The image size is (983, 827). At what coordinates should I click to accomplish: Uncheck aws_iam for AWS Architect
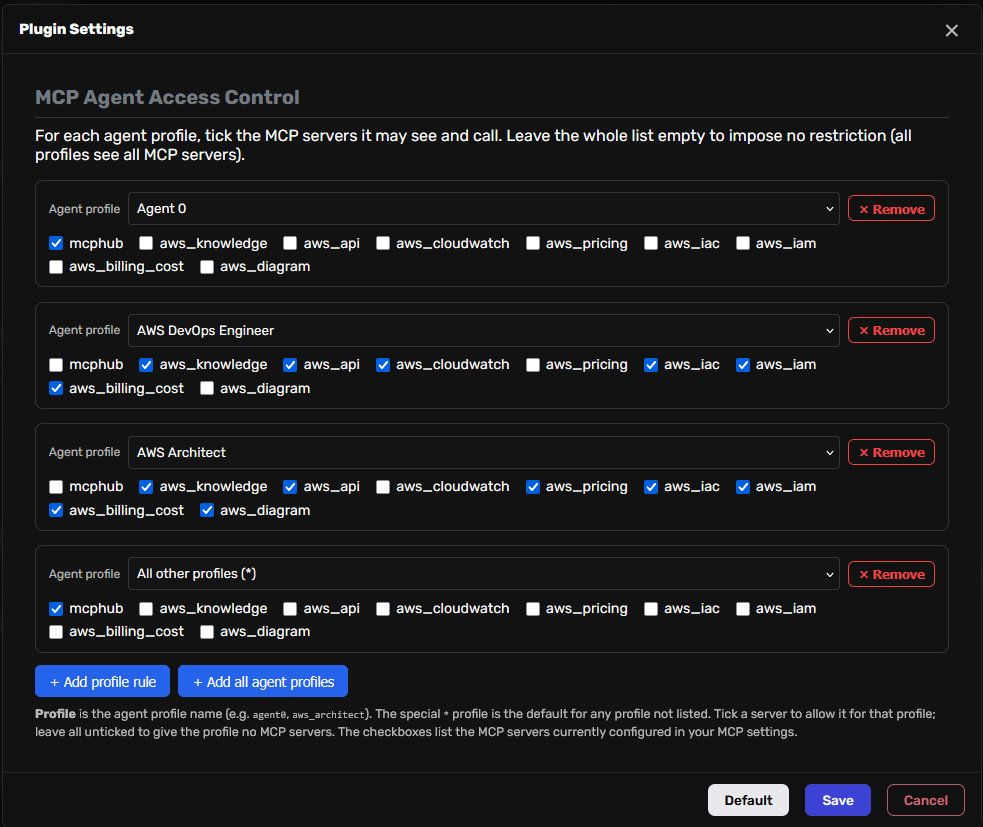[x=742, y=487]
